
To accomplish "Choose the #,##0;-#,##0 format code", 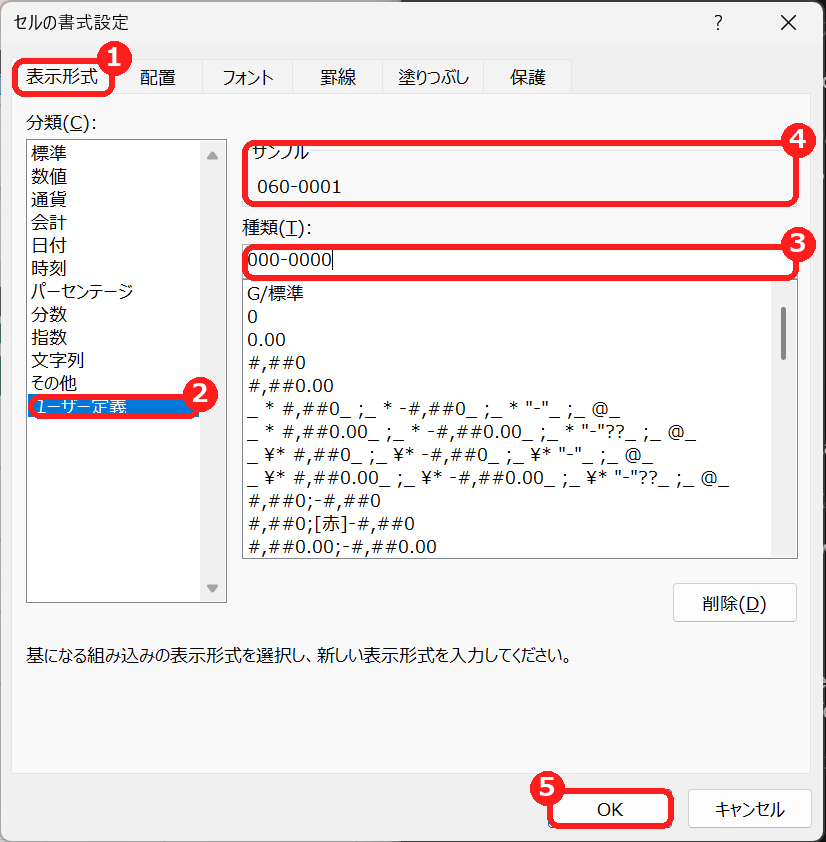I will pos(507,500).
